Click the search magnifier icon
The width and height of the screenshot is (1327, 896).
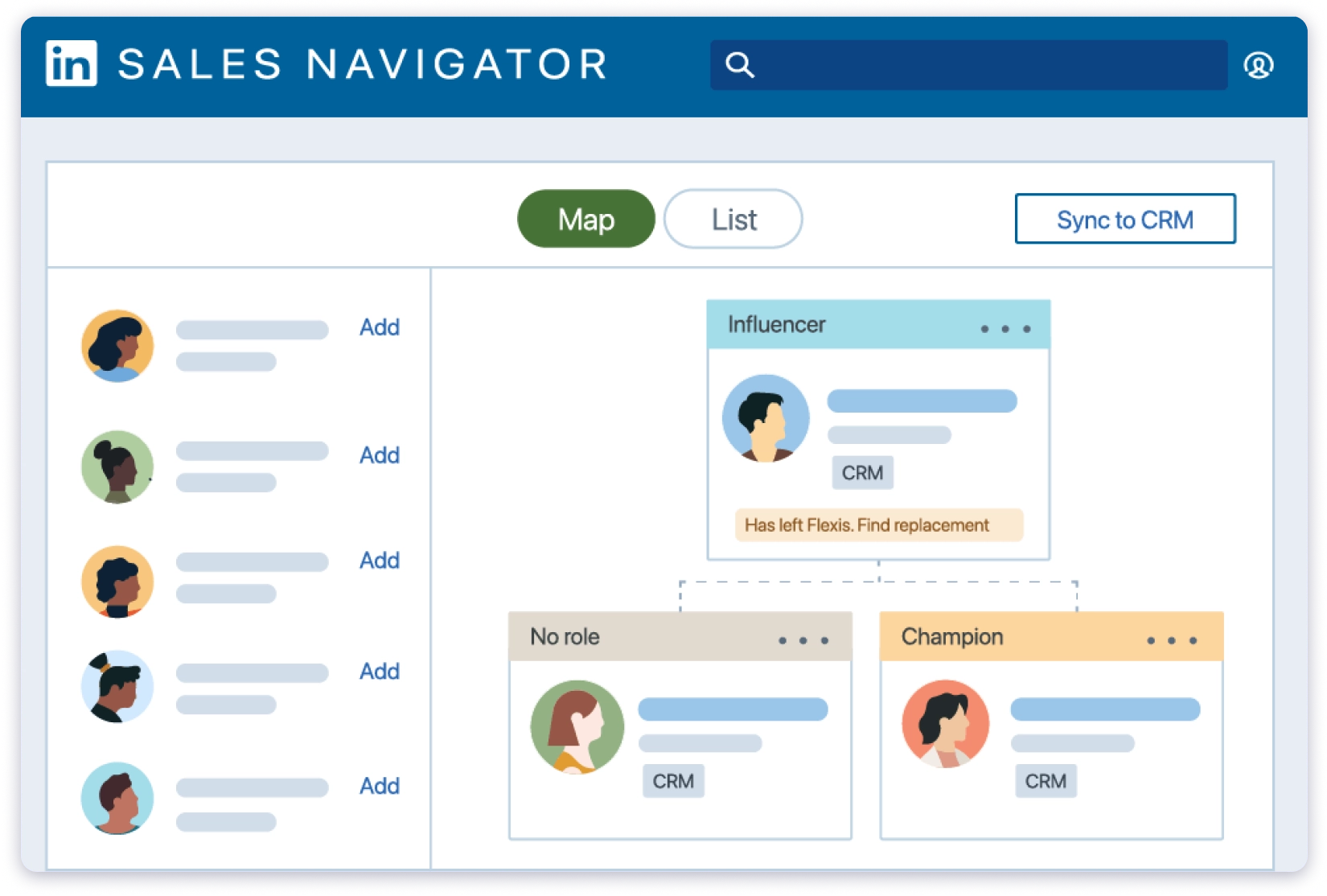coord(739,64)
